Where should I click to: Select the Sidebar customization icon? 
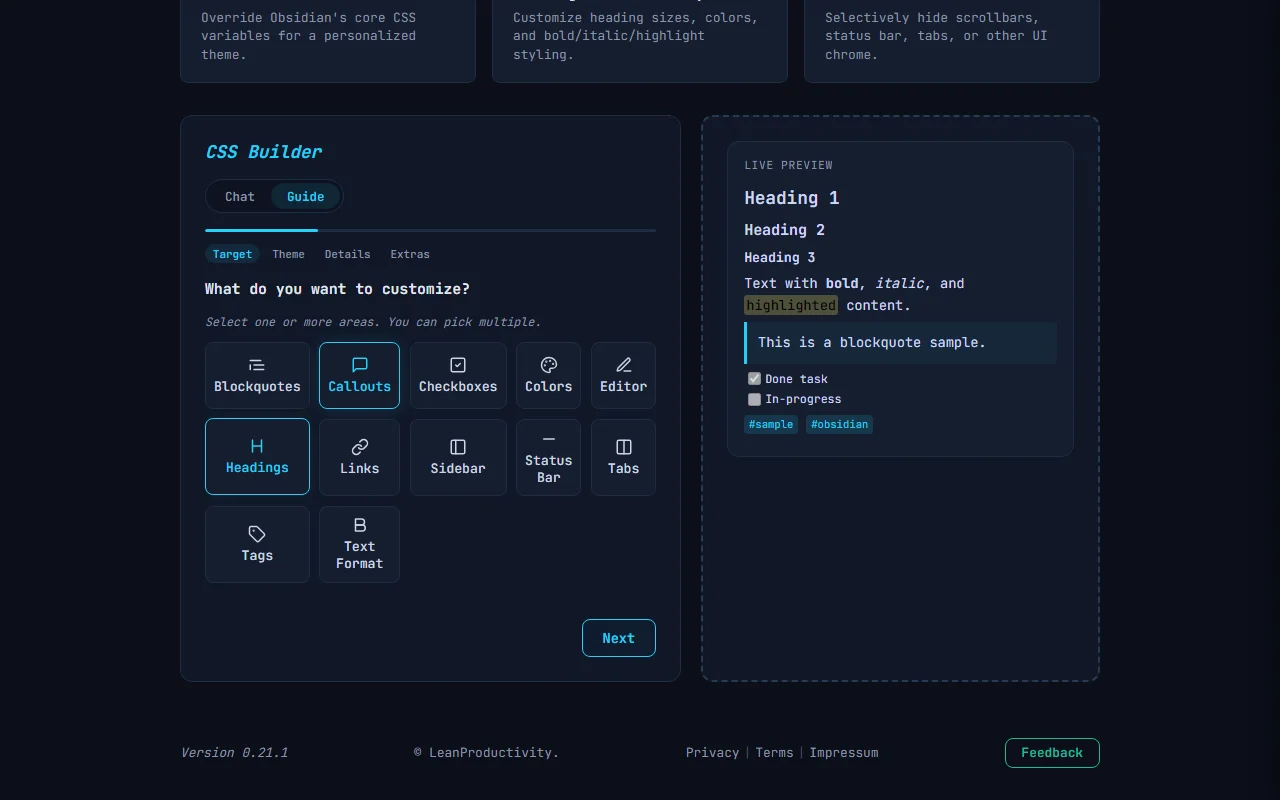tap(457, 457)
